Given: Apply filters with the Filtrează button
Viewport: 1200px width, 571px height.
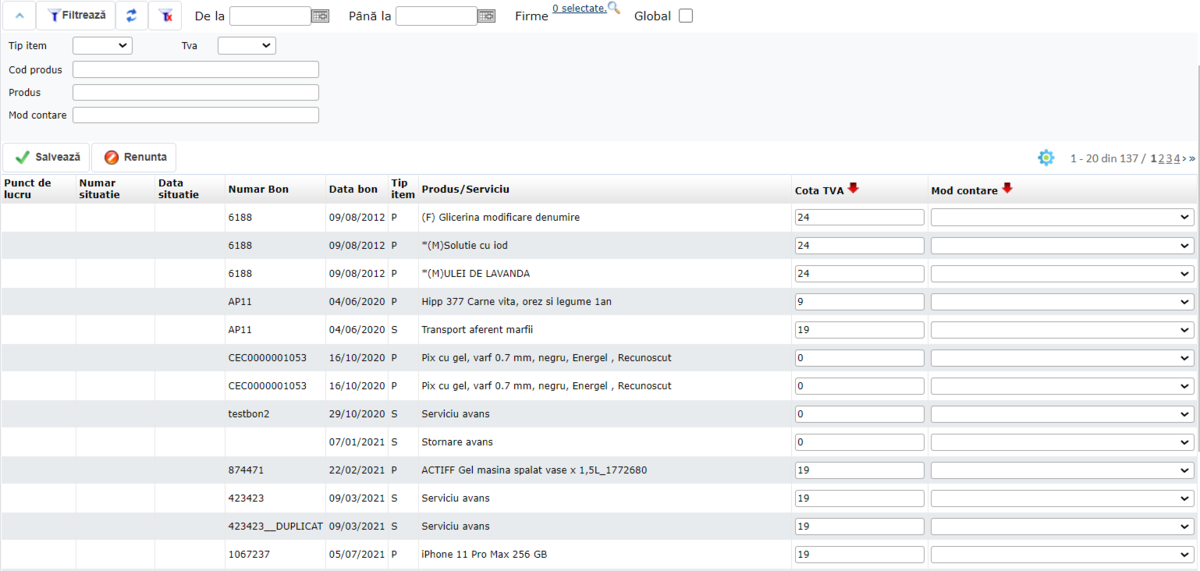Looking at the screenshot, I should pos(77,15).
